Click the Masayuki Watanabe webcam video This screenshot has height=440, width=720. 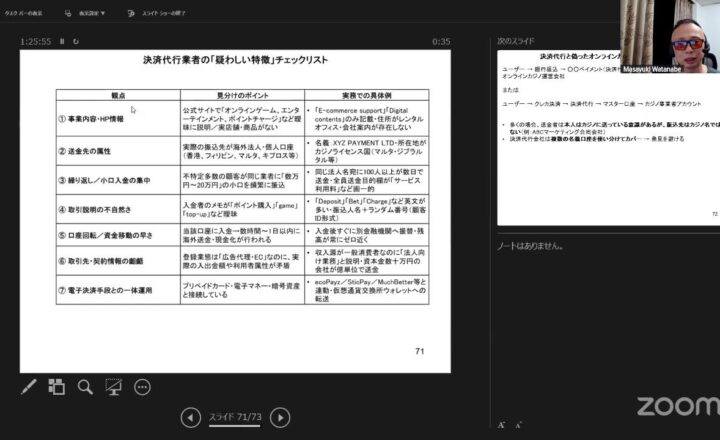(668, 35)
